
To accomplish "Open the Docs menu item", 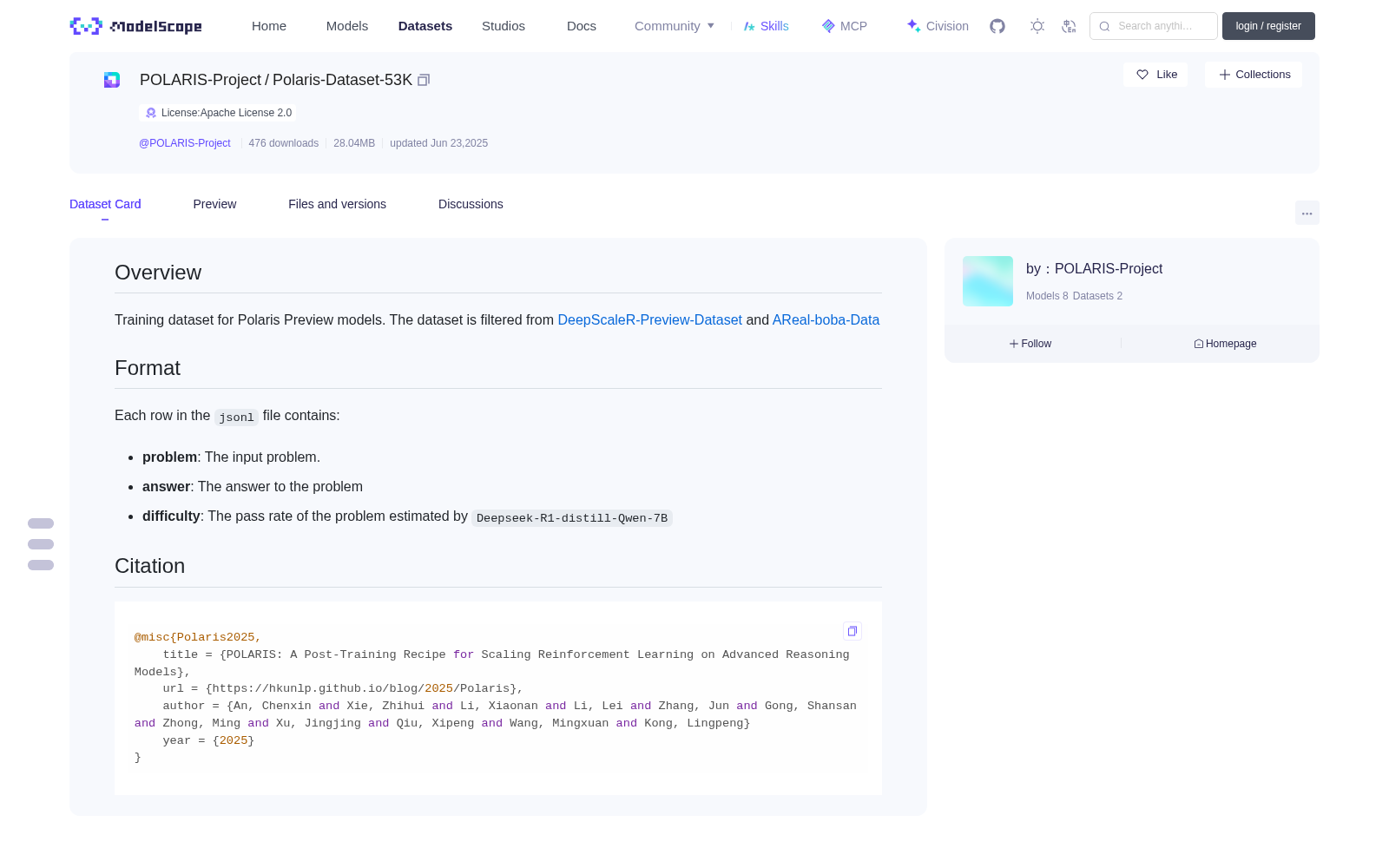I will pos(582,26).
